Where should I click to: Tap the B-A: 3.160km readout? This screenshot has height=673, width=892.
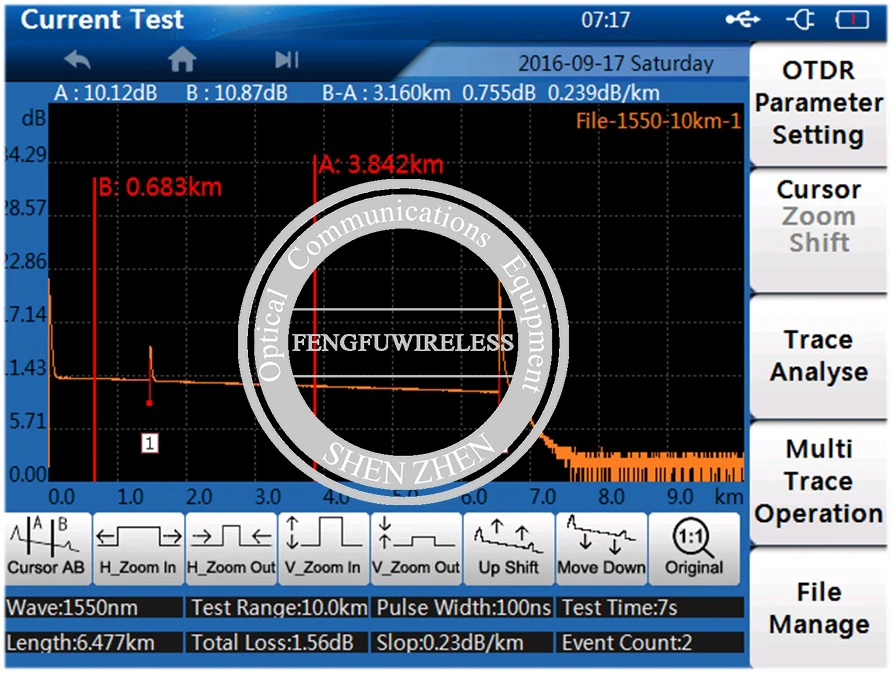(x=386, y=93)
